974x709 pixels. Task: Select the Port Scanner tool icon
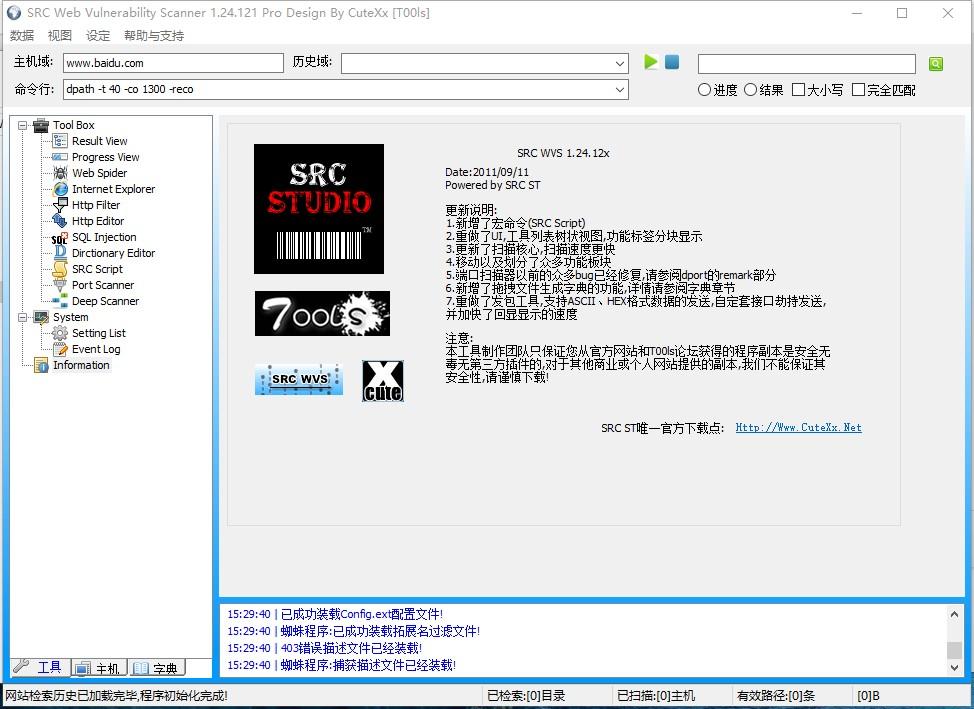(x=60, y=285)
